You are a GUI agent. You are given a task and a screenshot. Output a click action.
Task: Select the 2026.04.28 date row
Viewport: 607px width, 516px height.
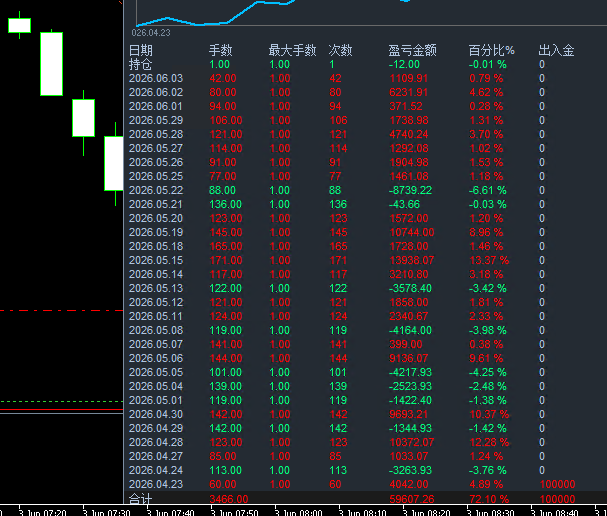(156, 442)
